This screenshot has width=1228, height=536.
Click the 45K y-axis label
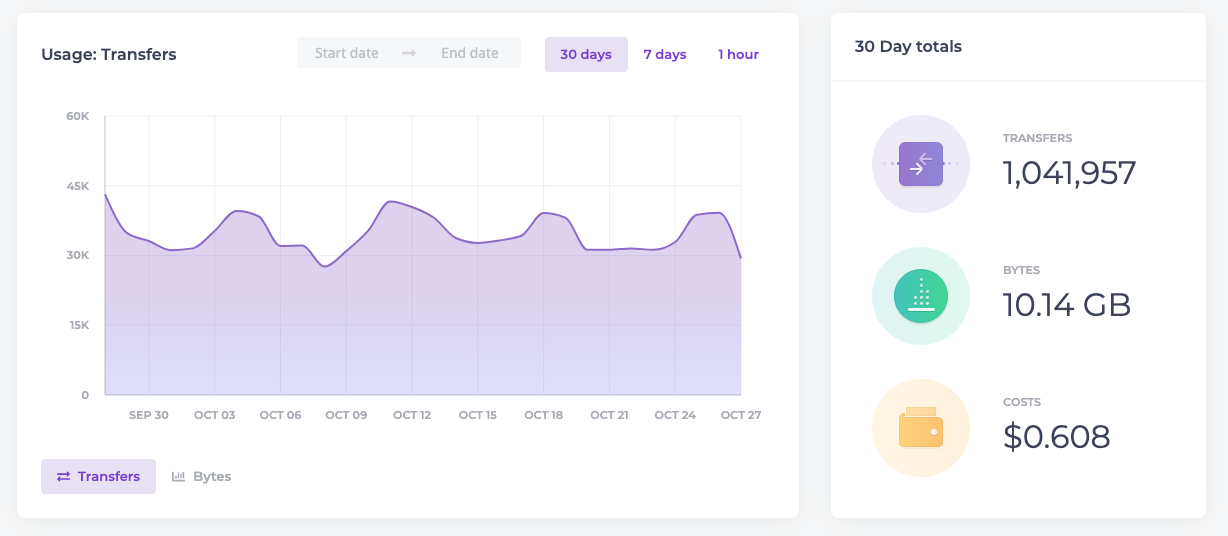point(78,186)
